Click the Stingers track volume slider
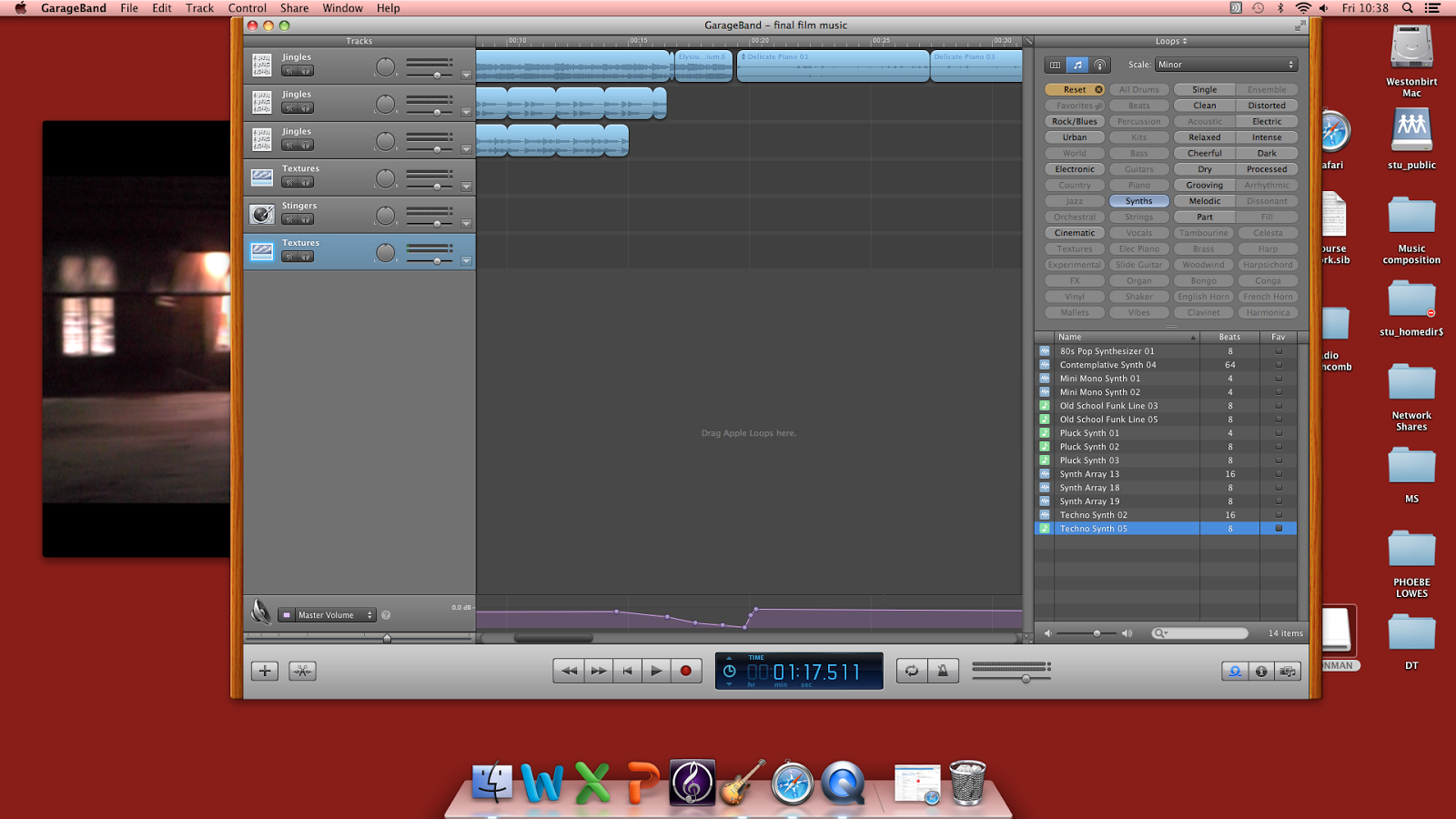The width and height of the screenshot is (1456, 819). pyautogui.click(x=430, y=224)
